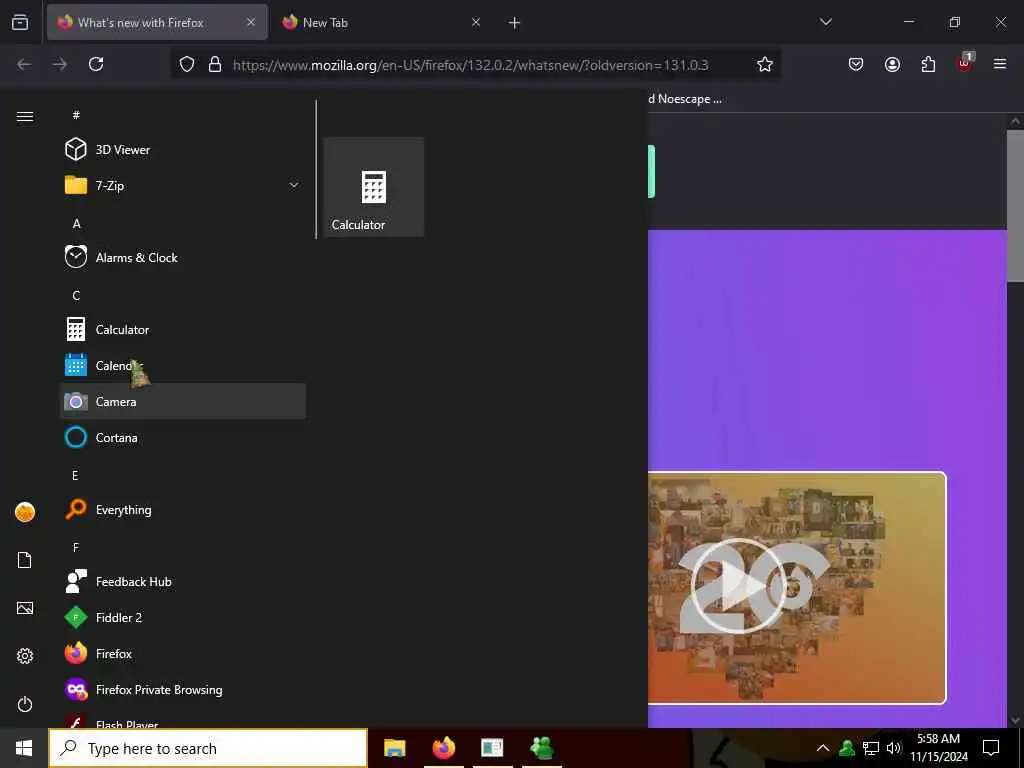
Task: Click the mozilla.org URL address bar
Action: click(x=470, y=65)
